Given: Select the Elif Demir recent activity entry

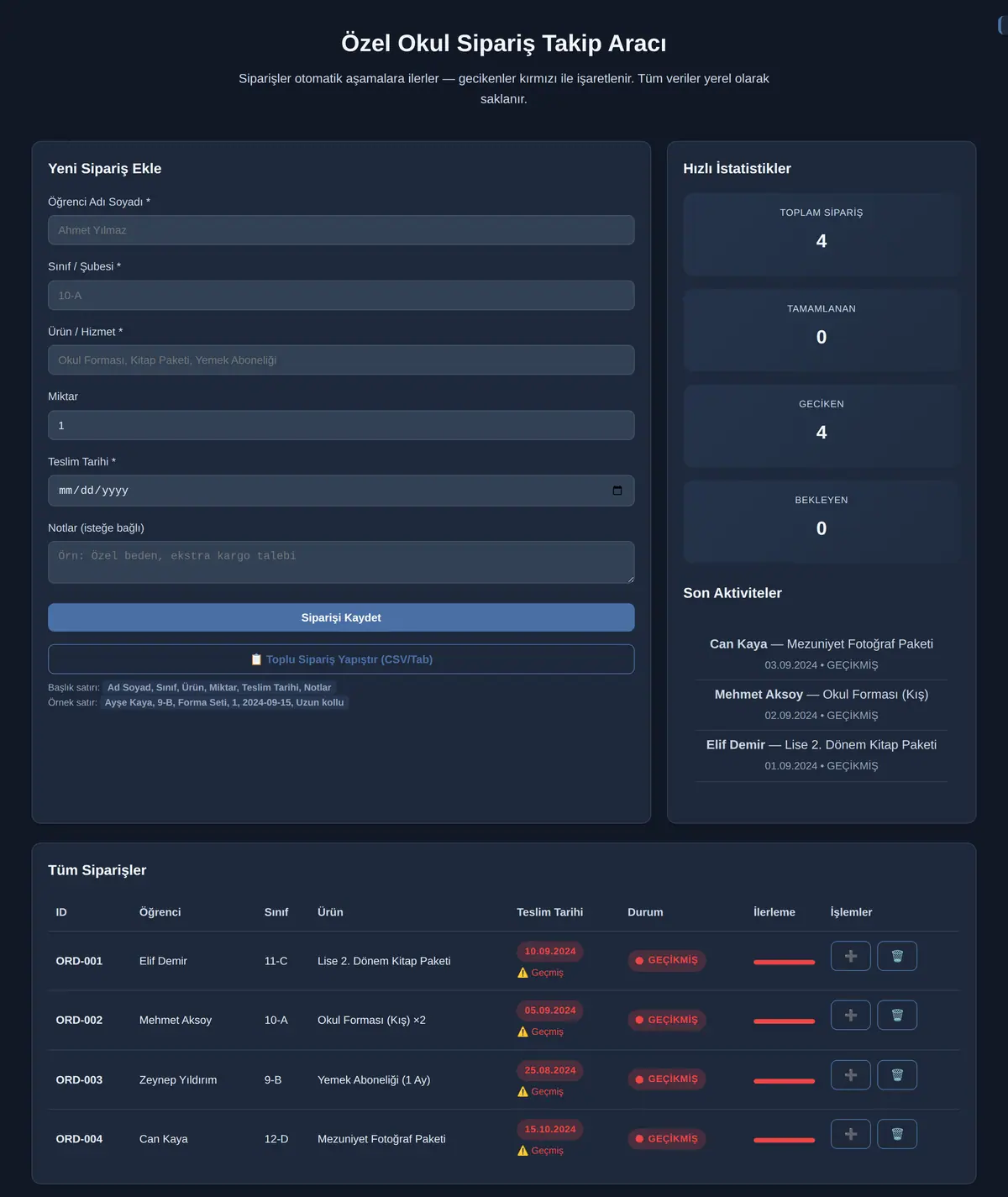Looking at the screenshot, I should click(822, 754).
